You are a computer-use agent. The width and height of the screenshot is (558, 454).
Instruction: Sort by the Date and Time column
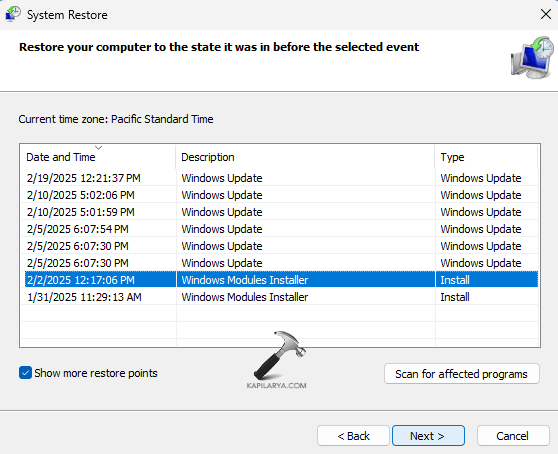click(x=98, y=157)
